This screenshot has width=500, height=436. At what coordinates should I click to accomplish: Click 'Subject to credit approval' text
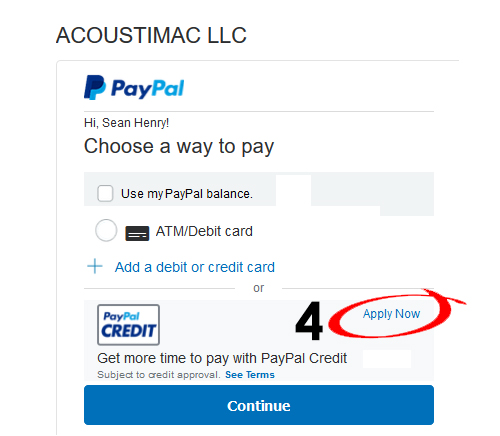(x=159, y=375)
